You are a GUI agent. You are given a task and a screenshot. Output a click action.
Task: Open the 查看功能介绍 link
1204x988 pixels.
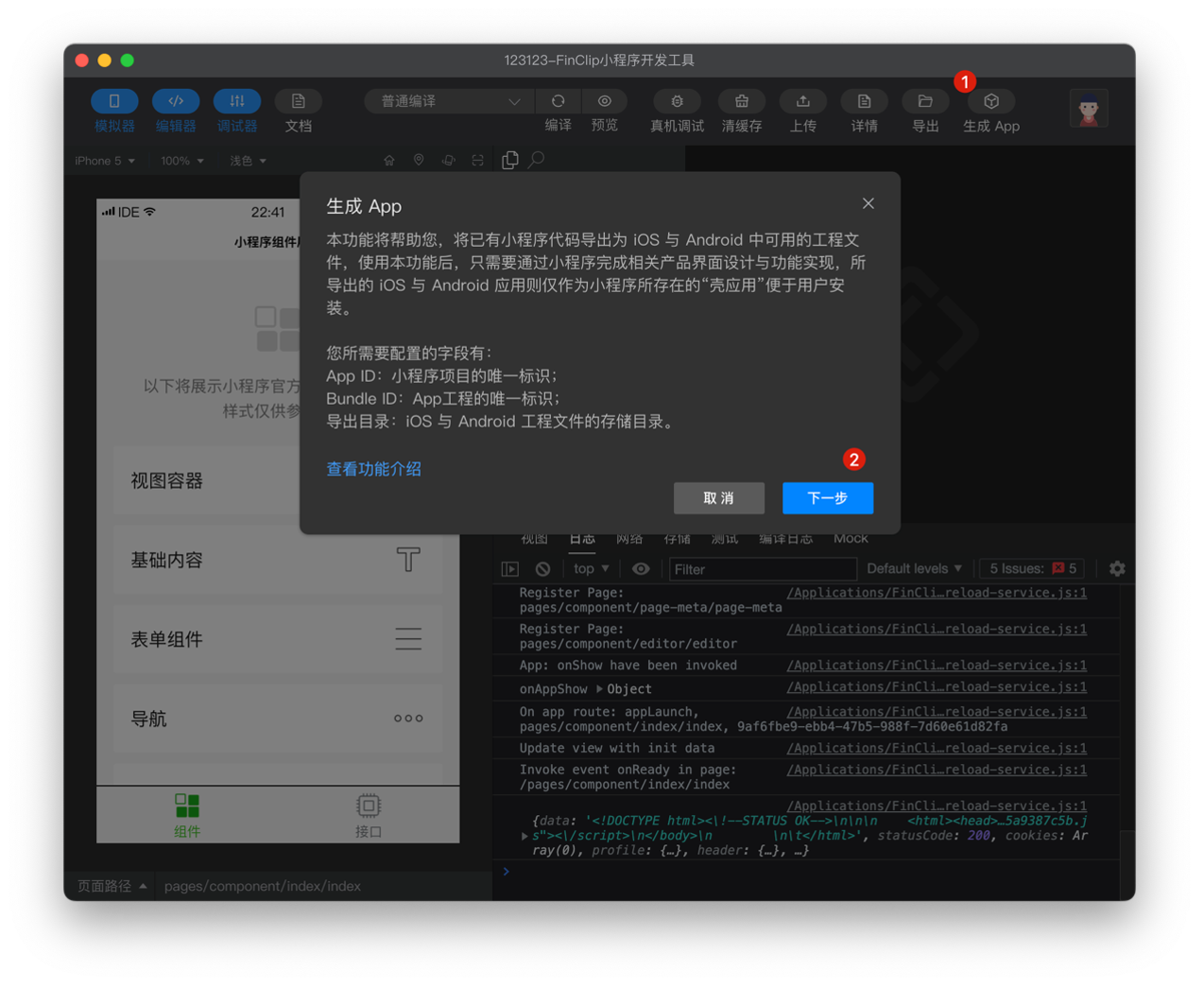(374, 469)
